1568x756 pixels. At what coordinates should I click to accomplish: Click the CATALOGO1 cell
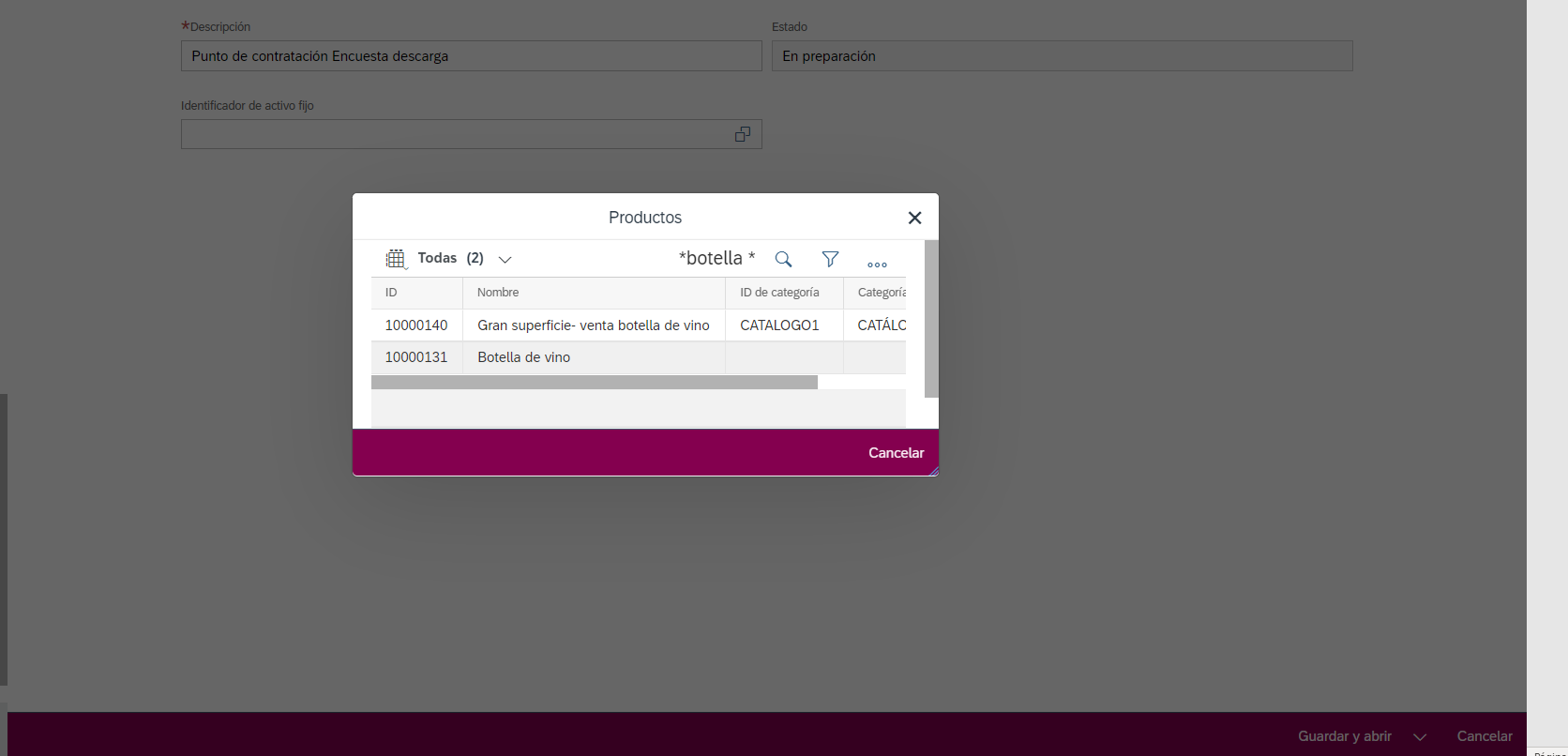point(779,325)
